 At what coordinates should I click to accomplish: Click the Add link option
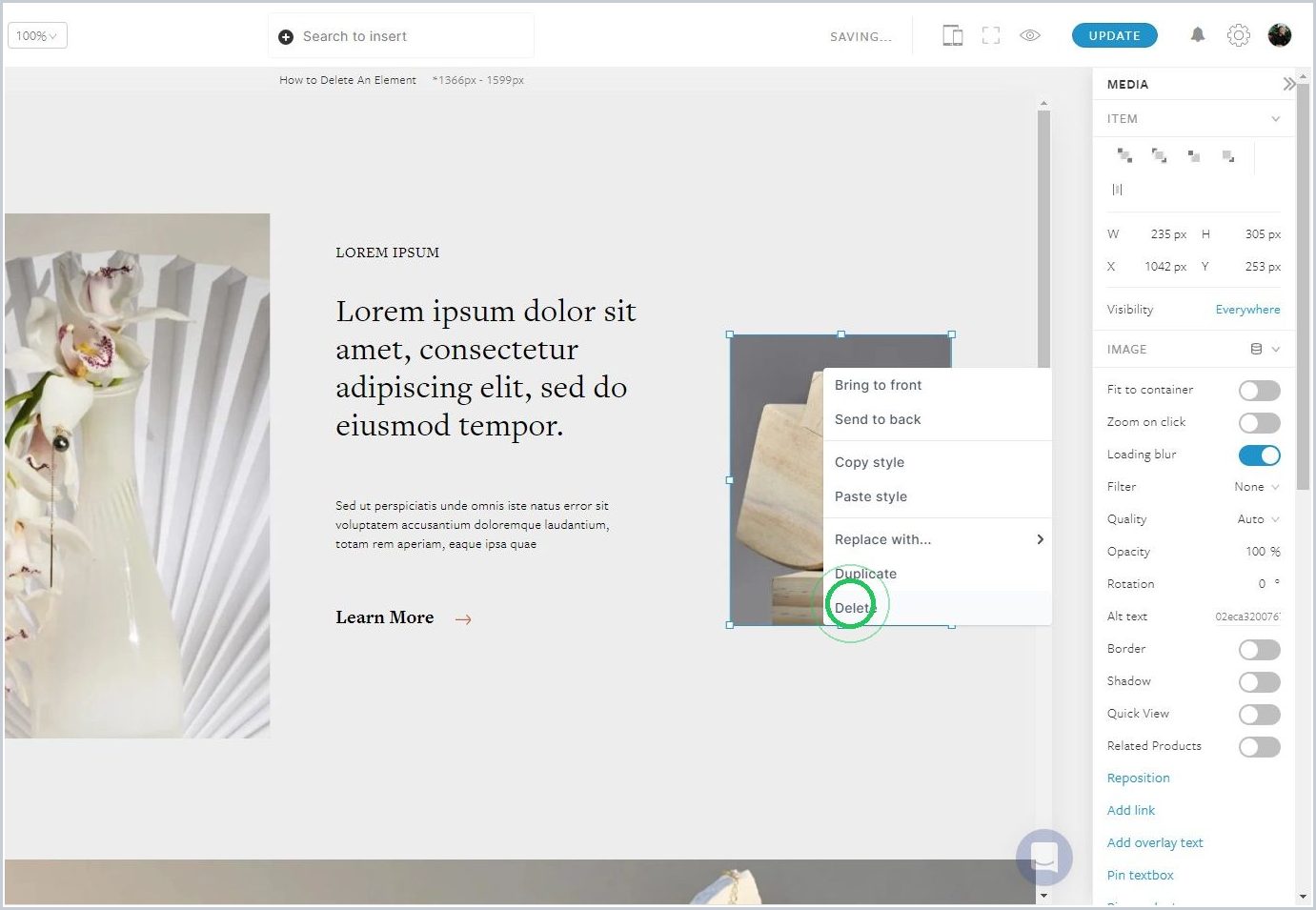coord(1130,811)
